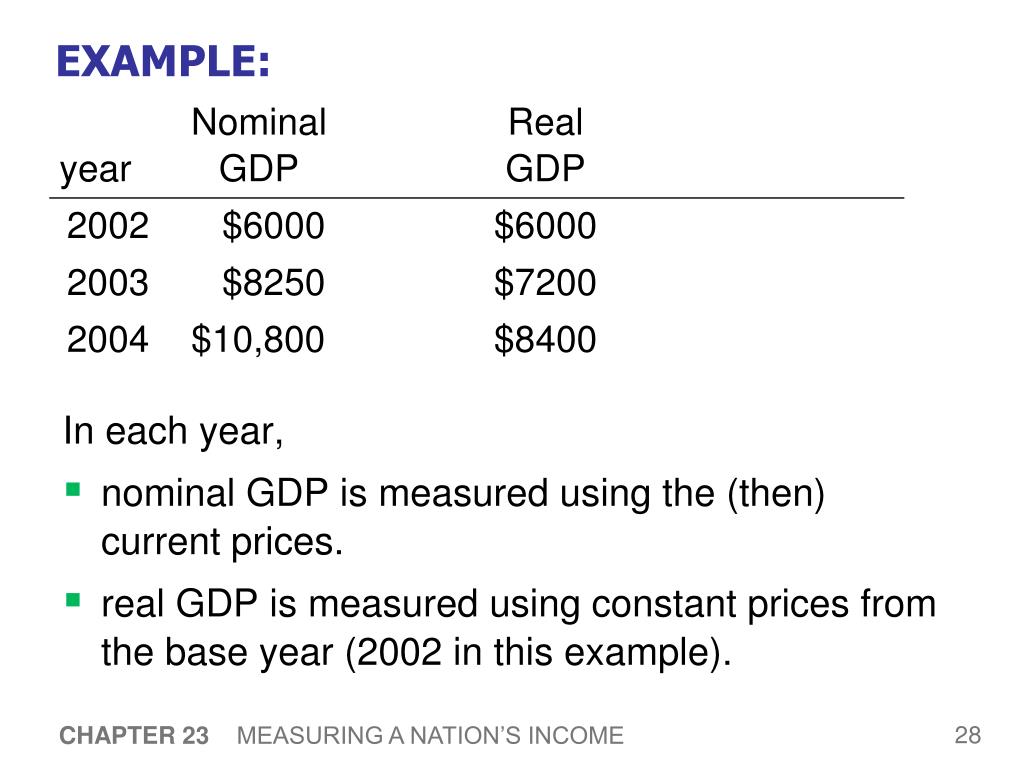Click slide number 28 in the footer
The image size is (1024, 768).
click(x=968, y=736)
